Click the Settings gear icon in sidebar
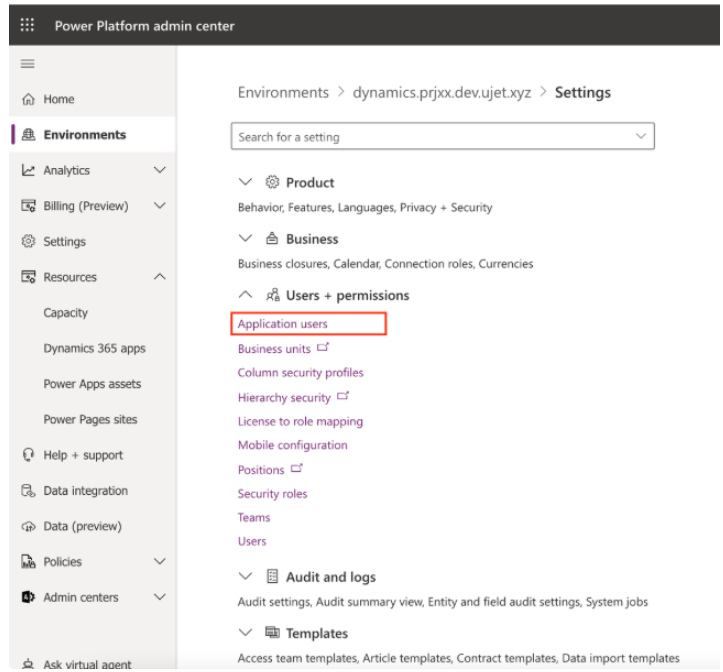The image size is (723, 672). coord(28,242)
